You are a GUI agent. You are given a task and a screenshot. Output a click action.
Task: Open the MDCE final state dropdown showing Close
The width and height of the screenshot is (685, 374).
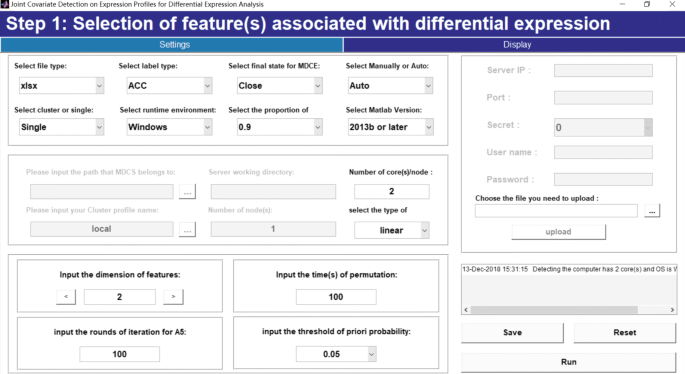pos(280,86)
